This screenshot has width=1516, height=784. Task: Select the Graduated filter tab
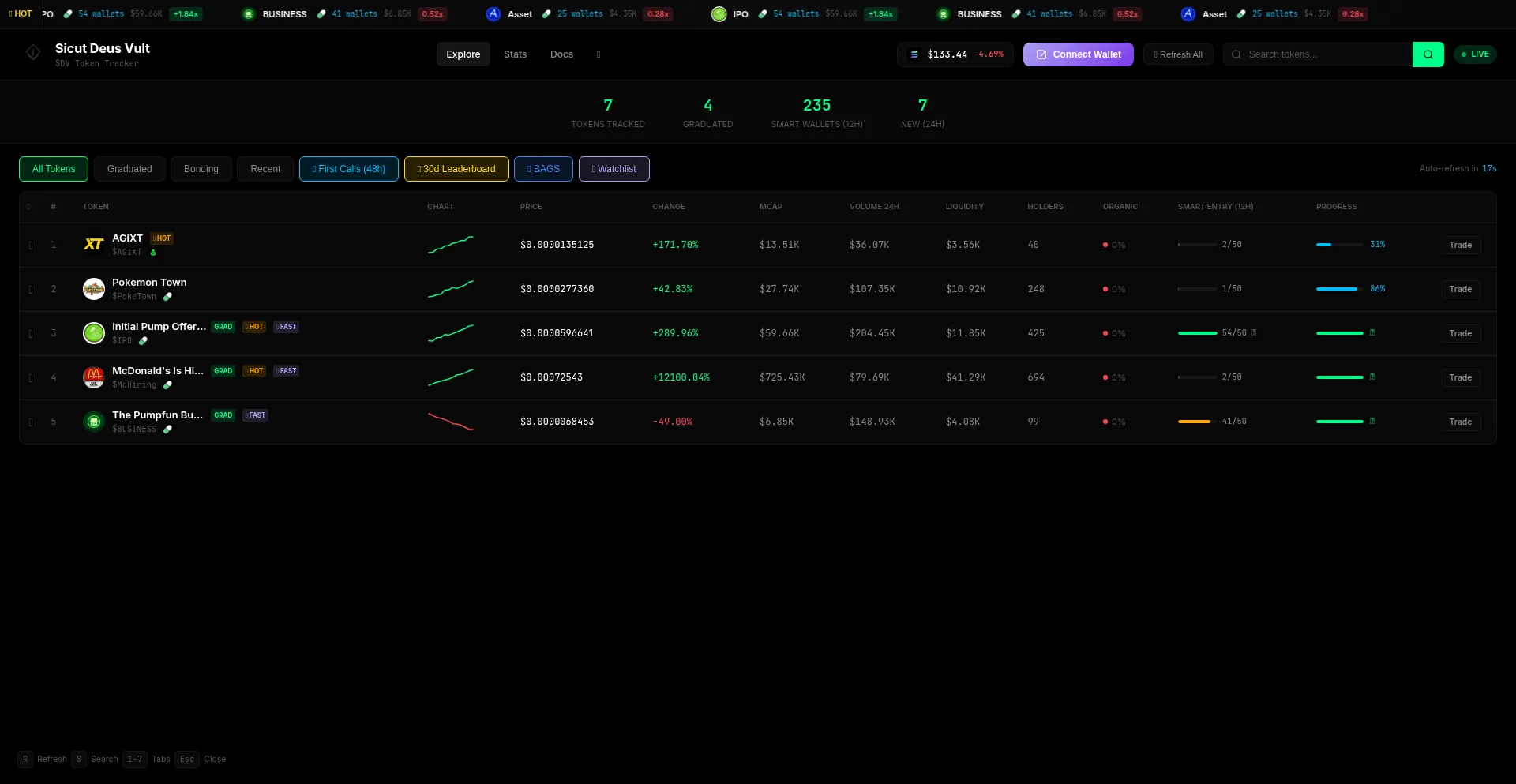click(x=129, y=169)
